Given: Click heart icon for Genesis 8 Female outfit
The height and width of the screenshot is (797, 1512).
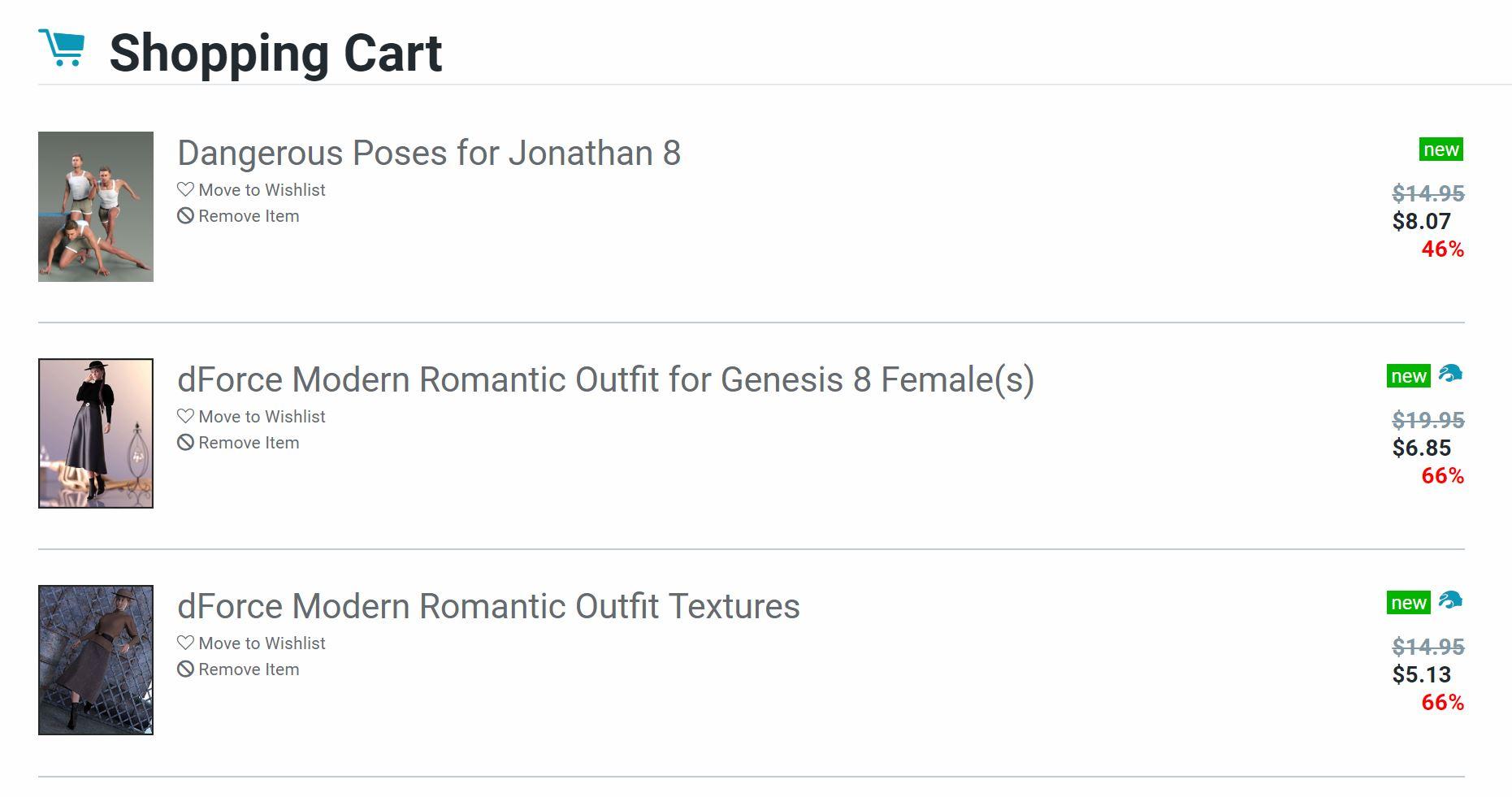Looking at the screenshot, I should 185,416.
